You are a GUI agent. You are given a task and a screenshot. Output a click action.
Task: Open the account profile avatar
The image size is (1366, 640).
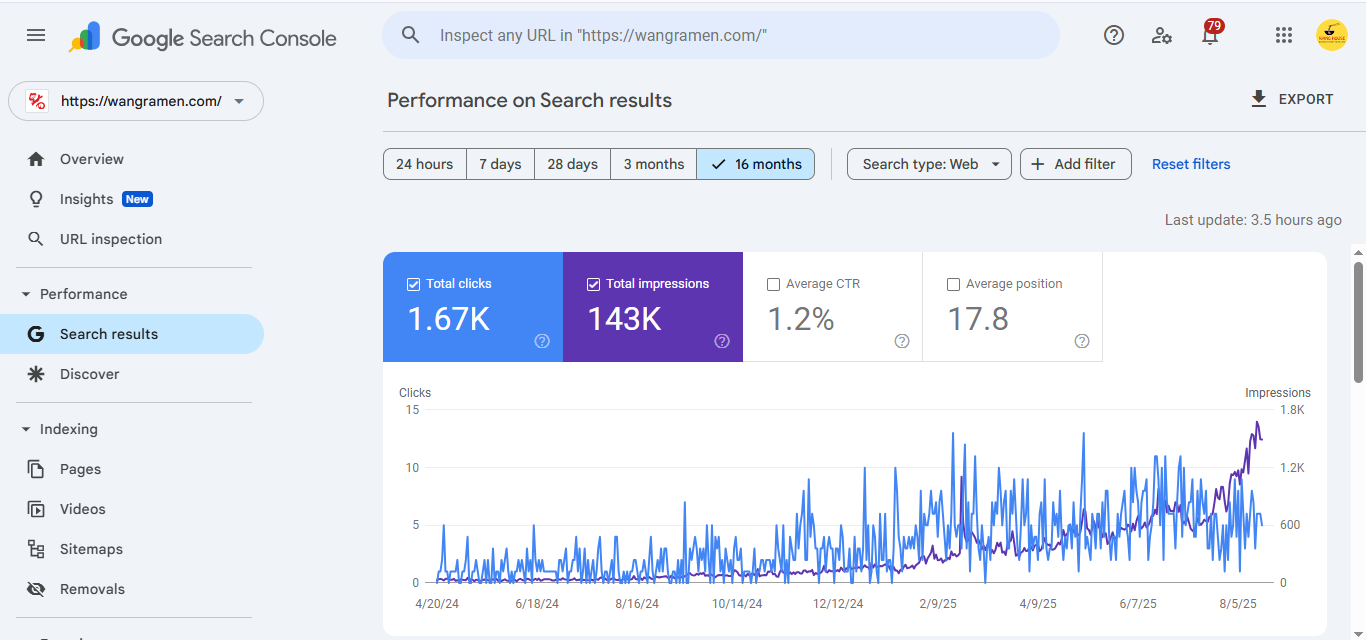pyautogui.click(x=1331, y=35)
